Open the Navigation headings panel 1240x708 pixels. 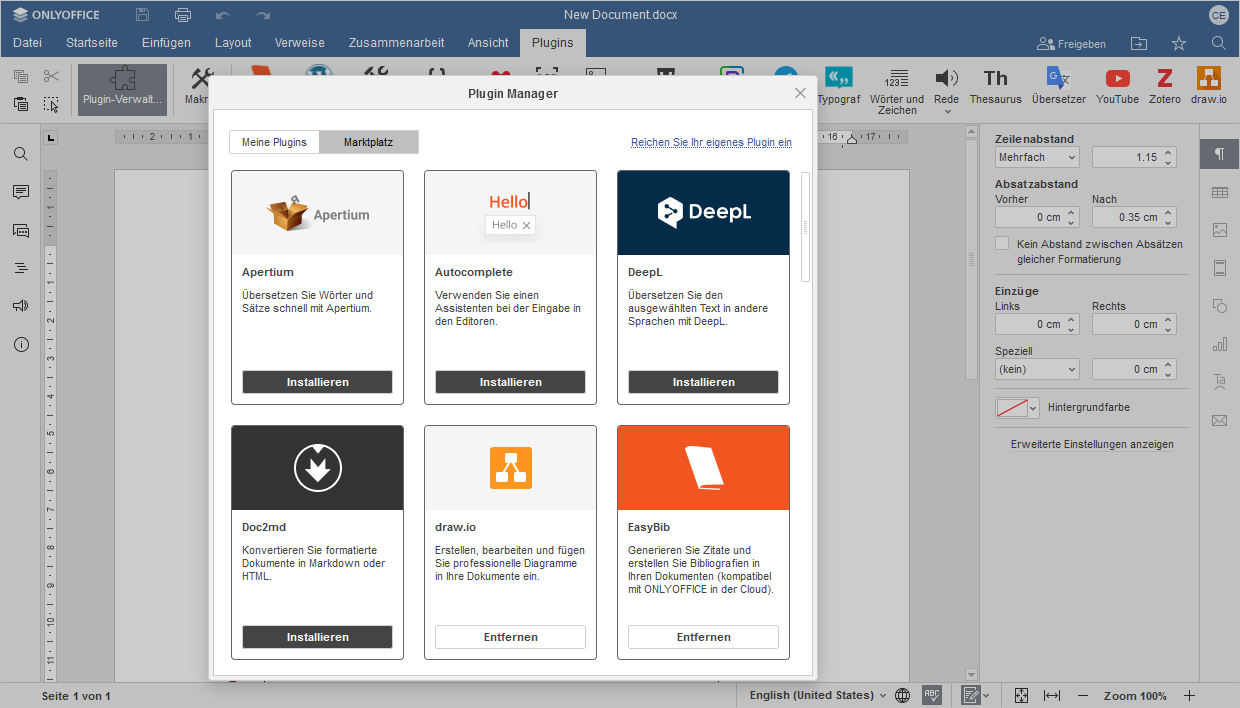pyautogui.click(x=21, y=268)
